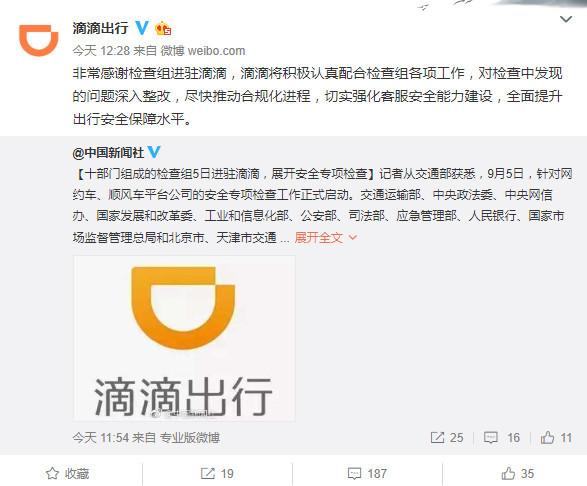Toggle 收藏 to favorite this post
The height and width of the screenshot is (486, 587).
click(67, 473)
